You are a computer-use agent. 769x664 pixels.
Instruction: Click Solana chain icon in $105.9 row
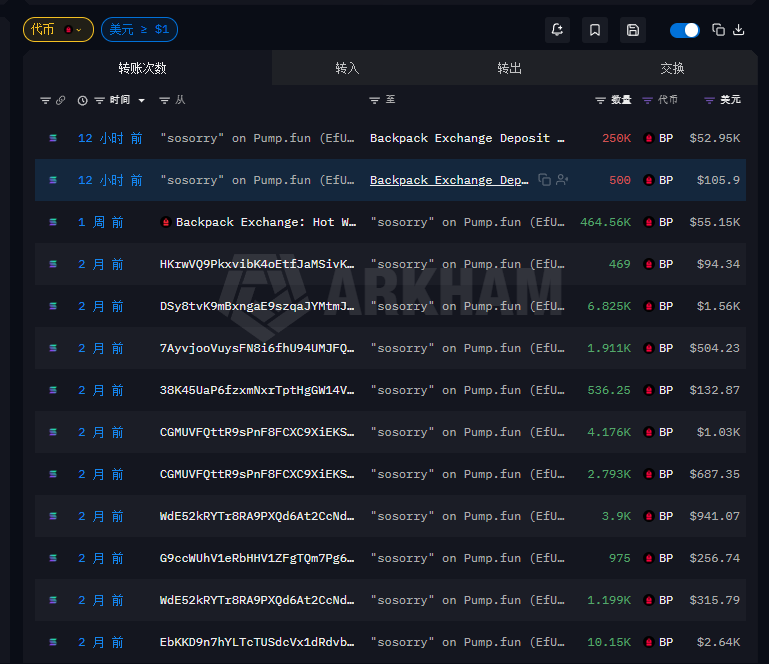click(x=53, y=180)
